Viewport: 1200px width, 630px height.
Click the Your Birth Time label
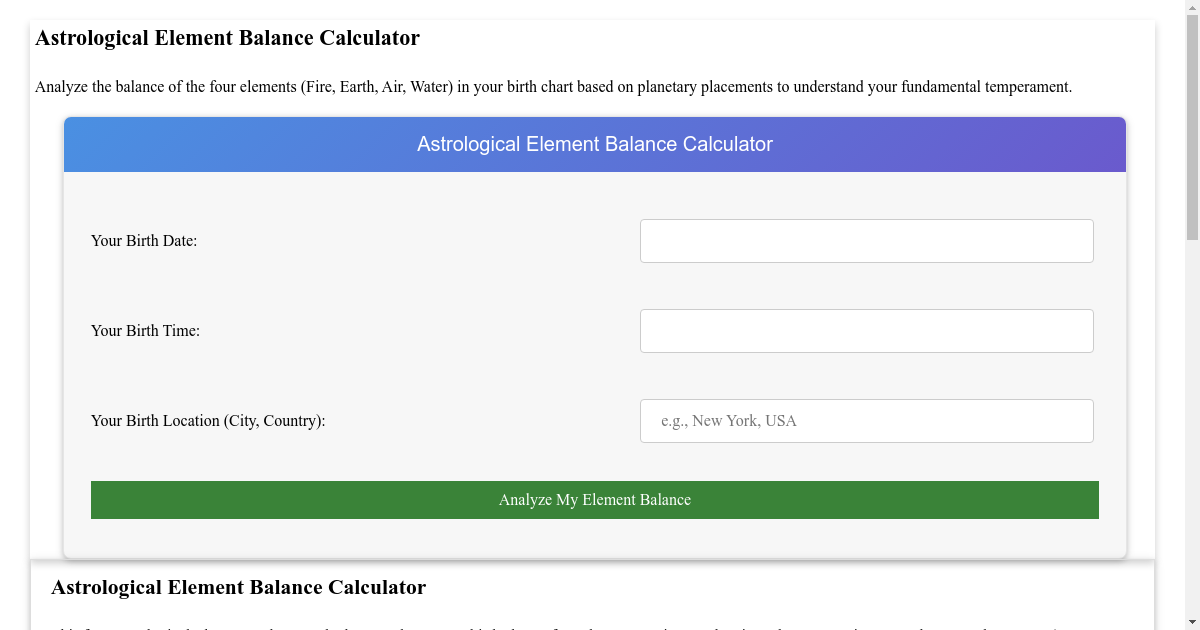pyautogui.click(x=144, y=330)
